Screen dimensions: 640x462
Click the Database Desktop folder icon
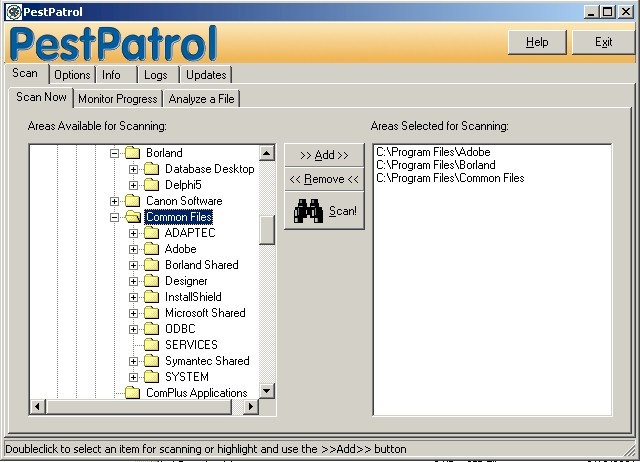point(151,169)
